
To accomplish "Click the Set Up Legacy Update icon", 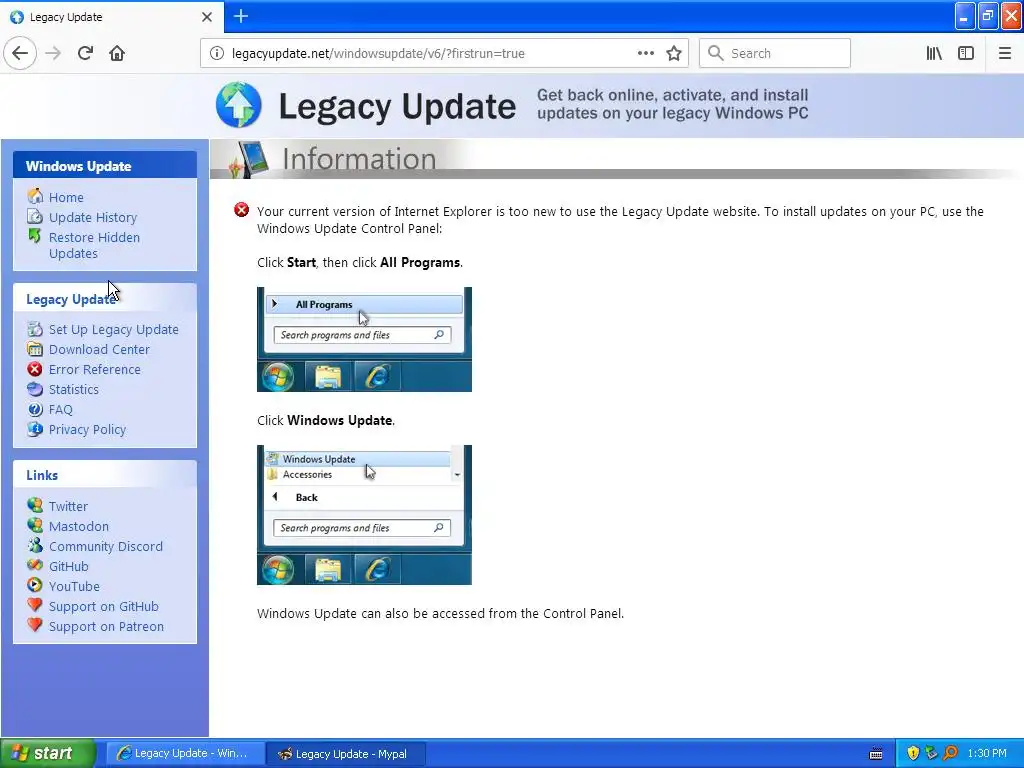I will 35,329.
